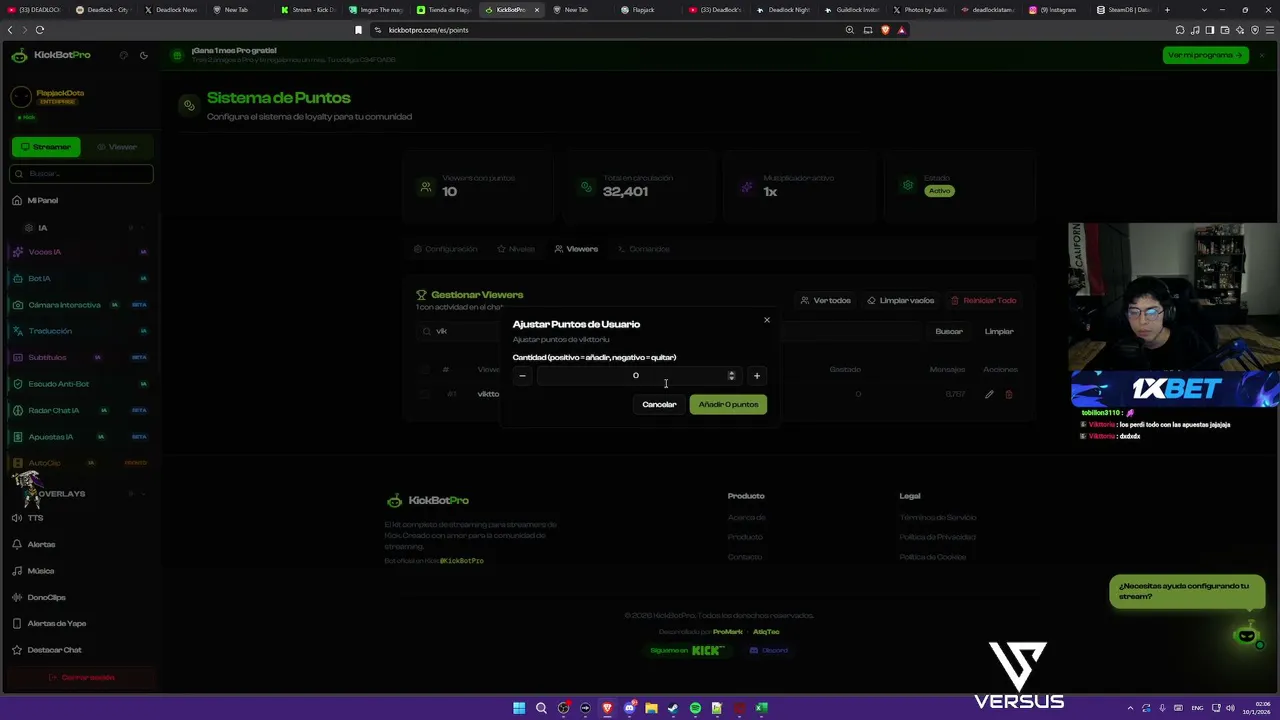Tick the select-all checkbox in table header

(424, 369)
